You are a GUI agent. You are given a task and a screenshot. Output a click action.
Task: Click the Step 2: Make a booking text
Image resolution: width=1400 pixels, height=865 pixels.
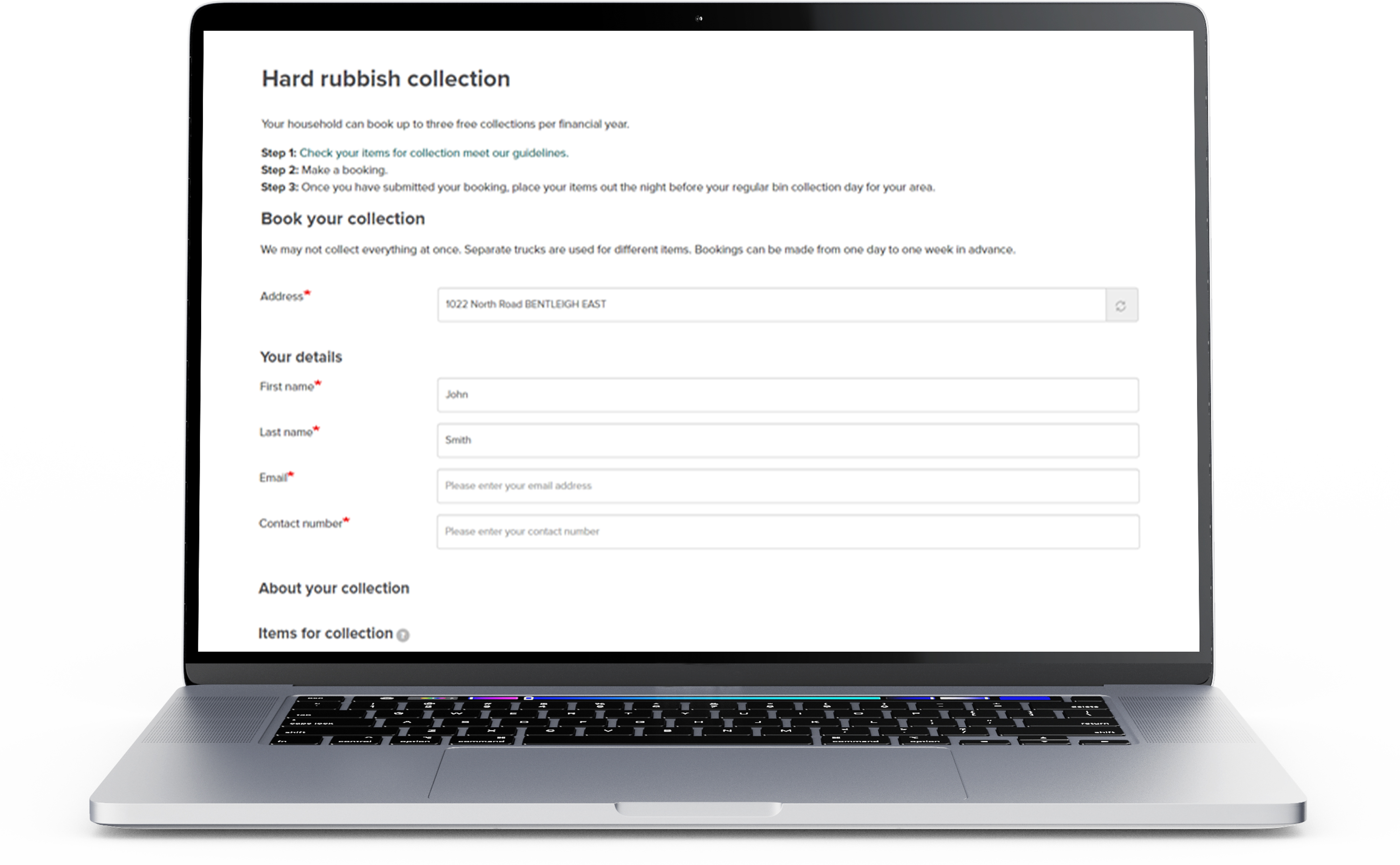[324, 170]
